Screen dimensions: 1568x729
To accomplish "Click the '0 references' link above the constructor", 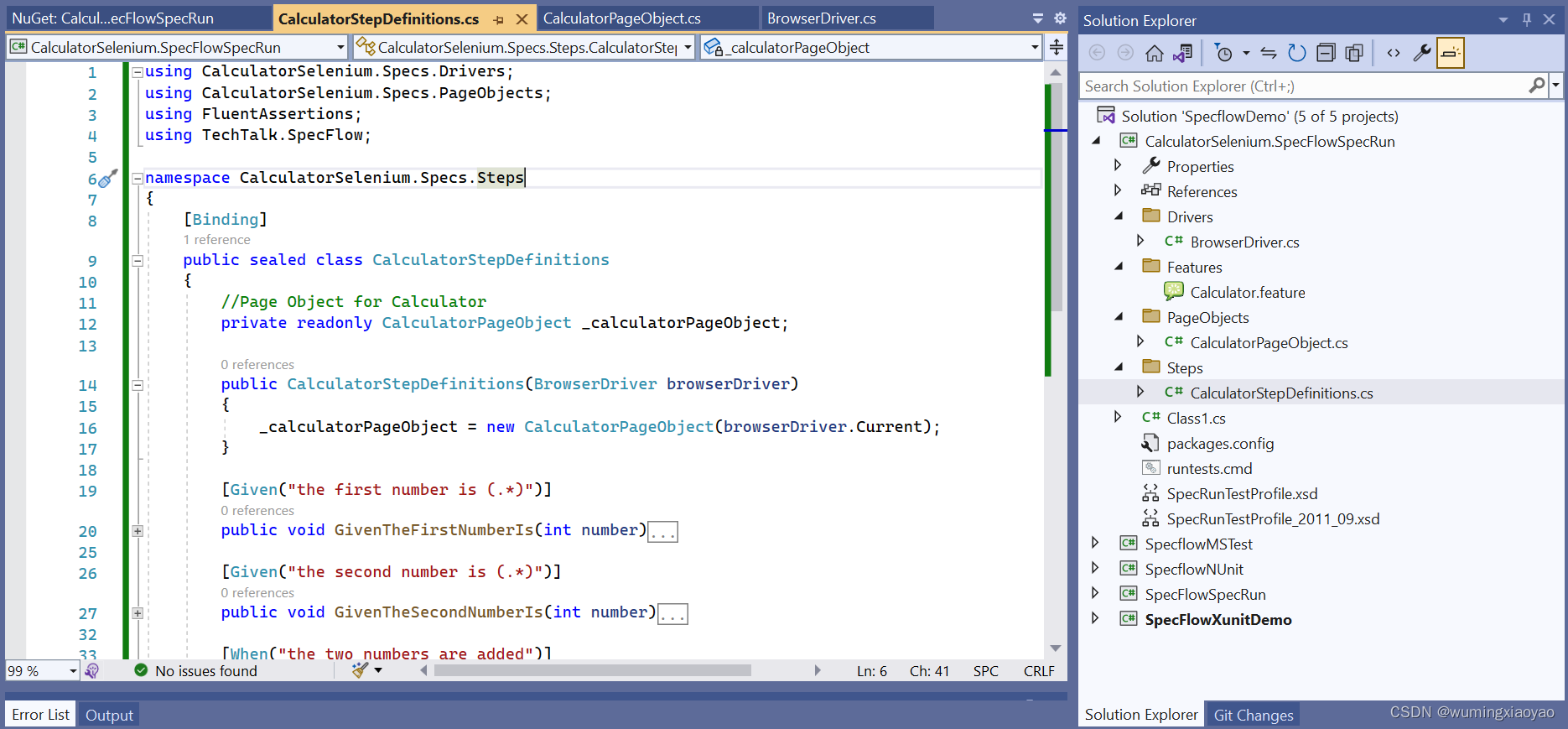I will (257, 365).
